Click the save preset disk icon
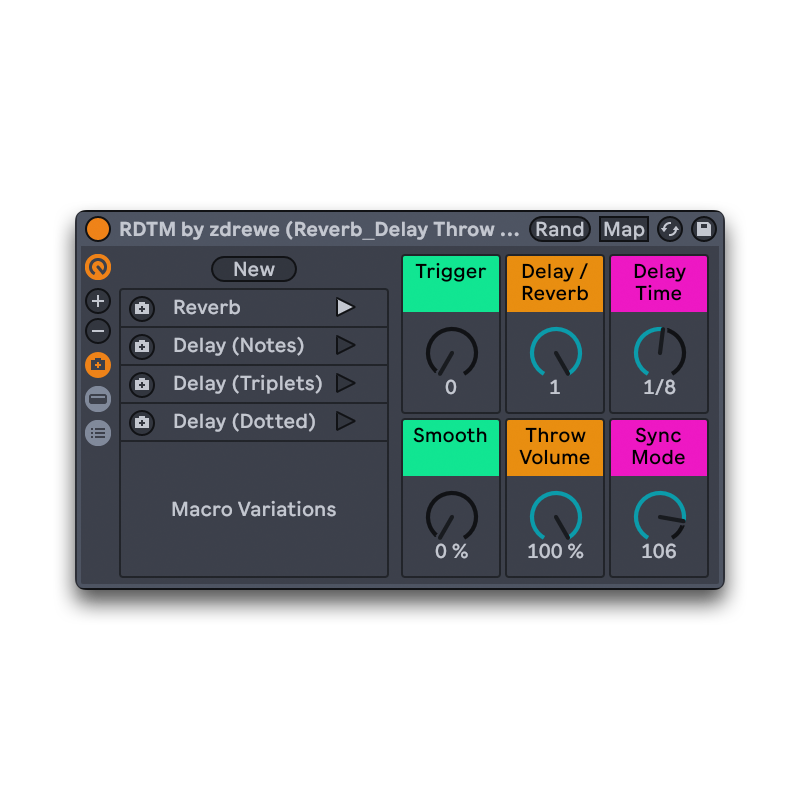The image size is (800, 800). (x=704, y=229)
